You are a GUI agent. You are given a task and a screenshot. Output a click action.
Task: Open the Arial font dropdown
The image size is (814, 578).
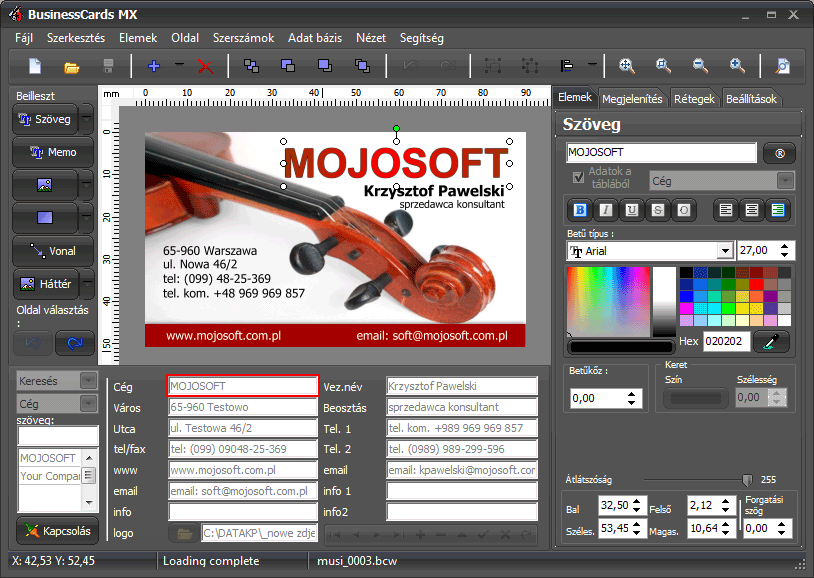(x=725, y=251)
